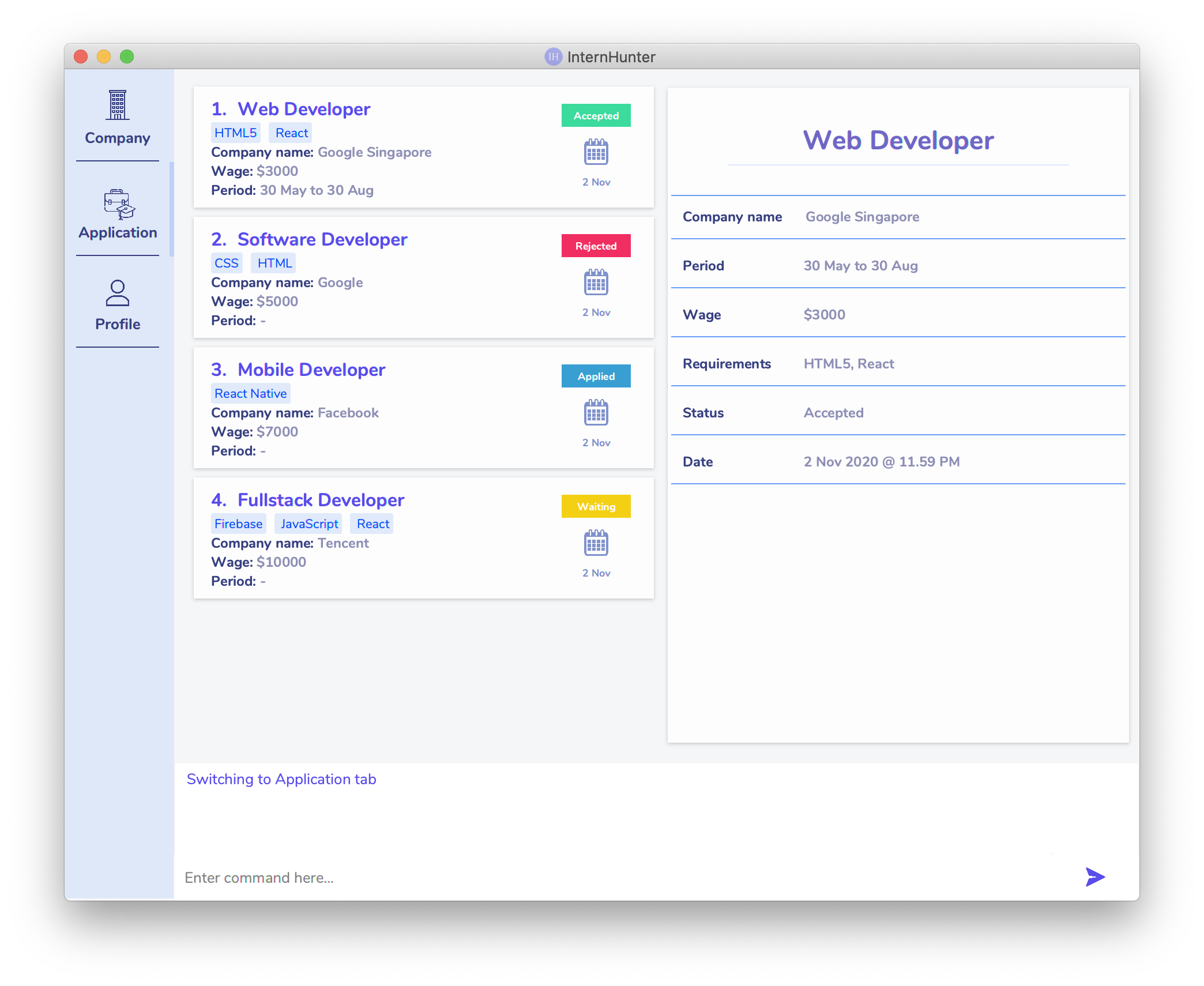Click 'HTML5, React' requirements value

tap(849, 364)
